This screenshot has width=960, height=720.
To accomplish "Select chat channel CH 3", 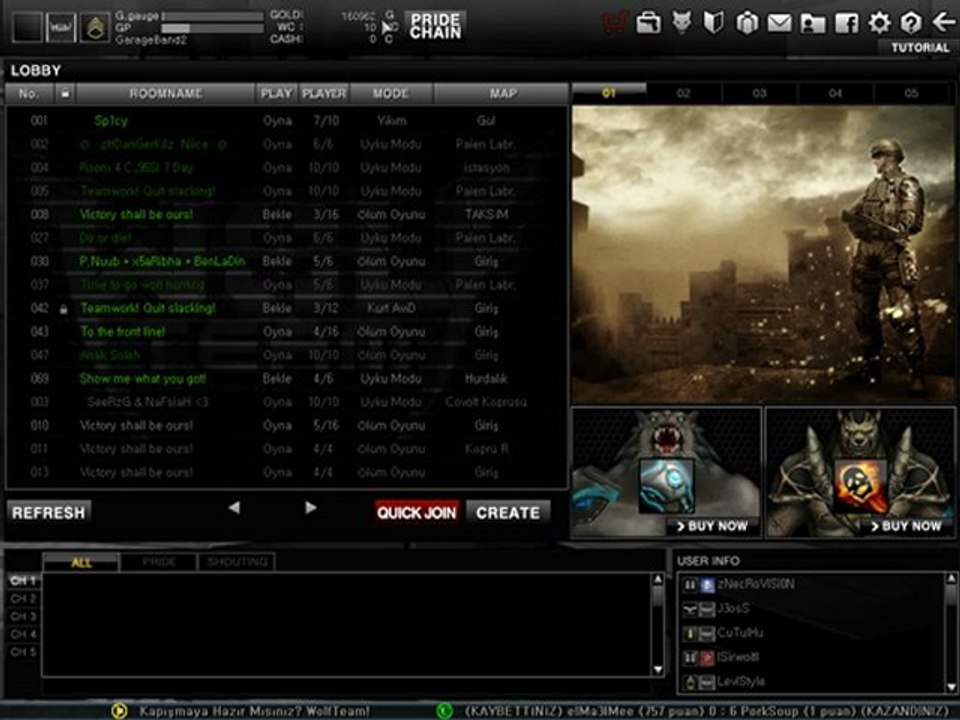I will pyautogui.click(x=23, y=616).
